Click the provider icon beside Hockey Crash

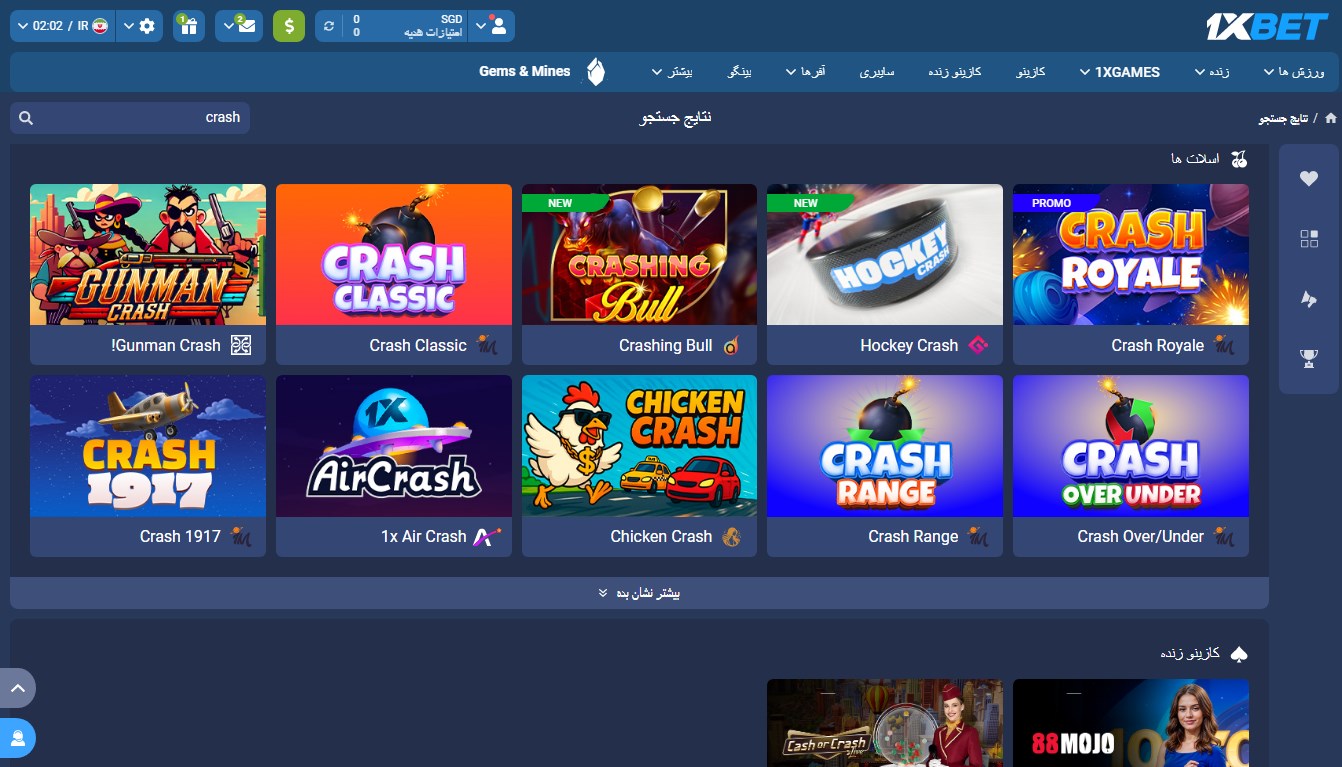click(x=977, y=345)
